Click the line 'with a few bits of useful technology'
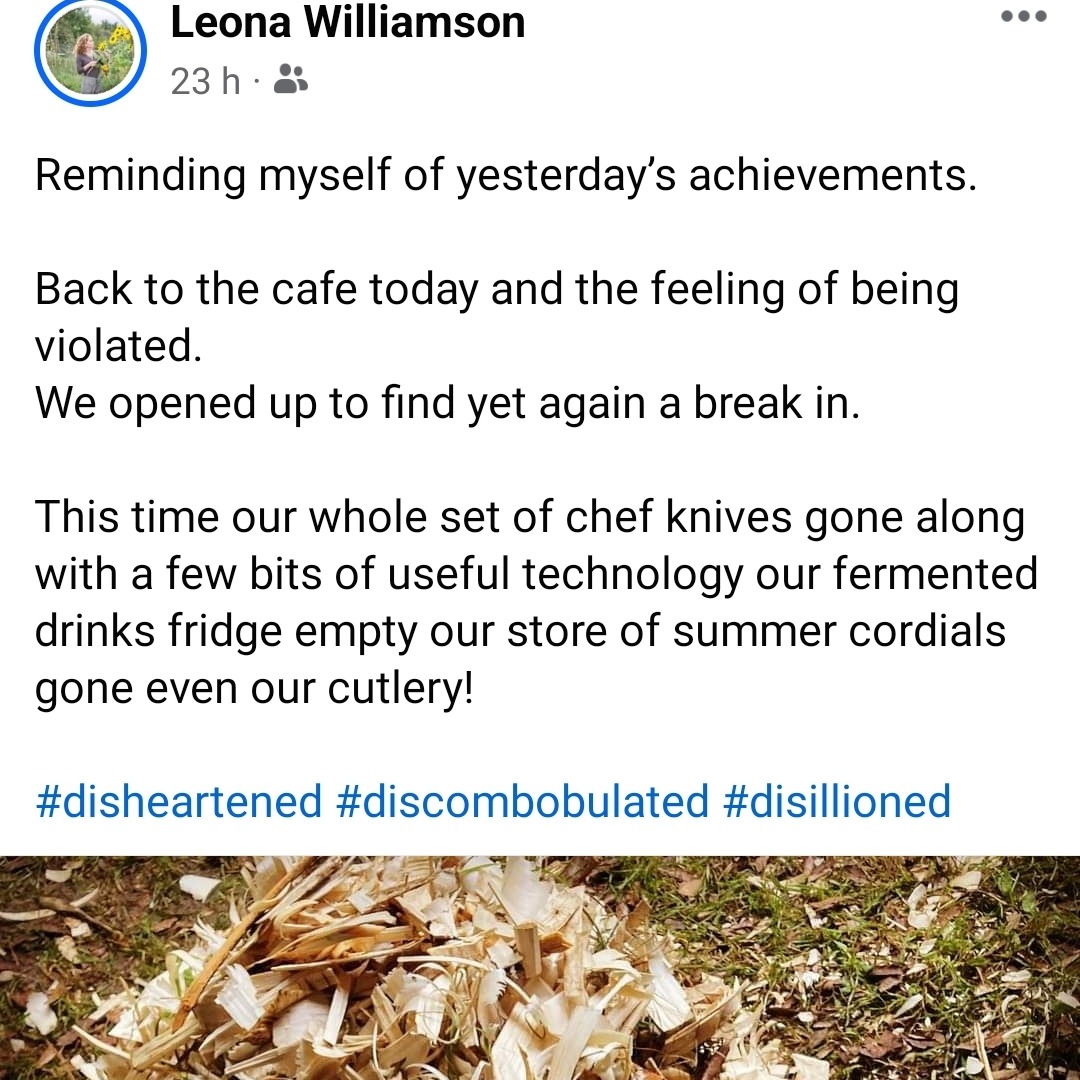 [536, 575]
